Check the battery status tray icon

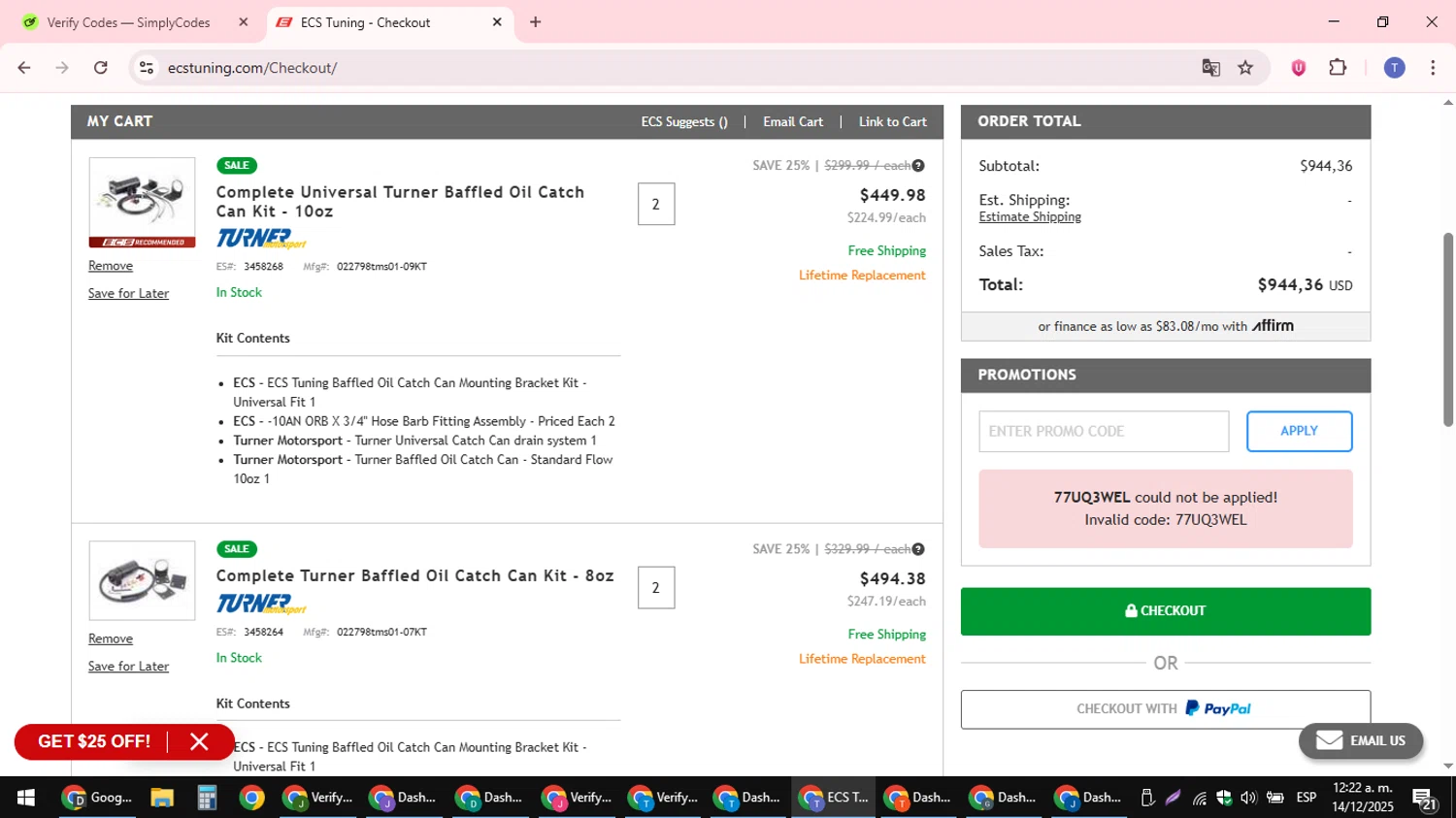1274,798
